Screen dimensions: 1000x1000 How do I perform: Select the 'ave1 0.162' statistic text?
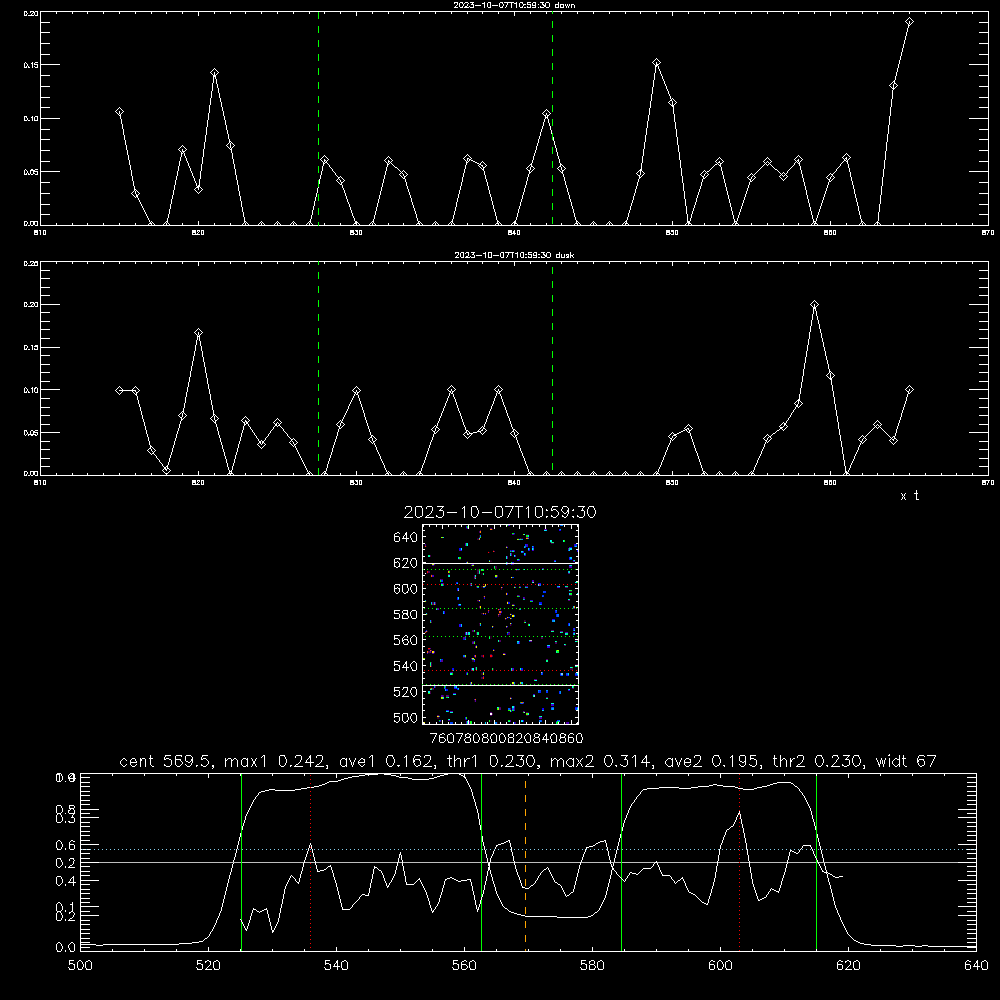click(386, 761)
